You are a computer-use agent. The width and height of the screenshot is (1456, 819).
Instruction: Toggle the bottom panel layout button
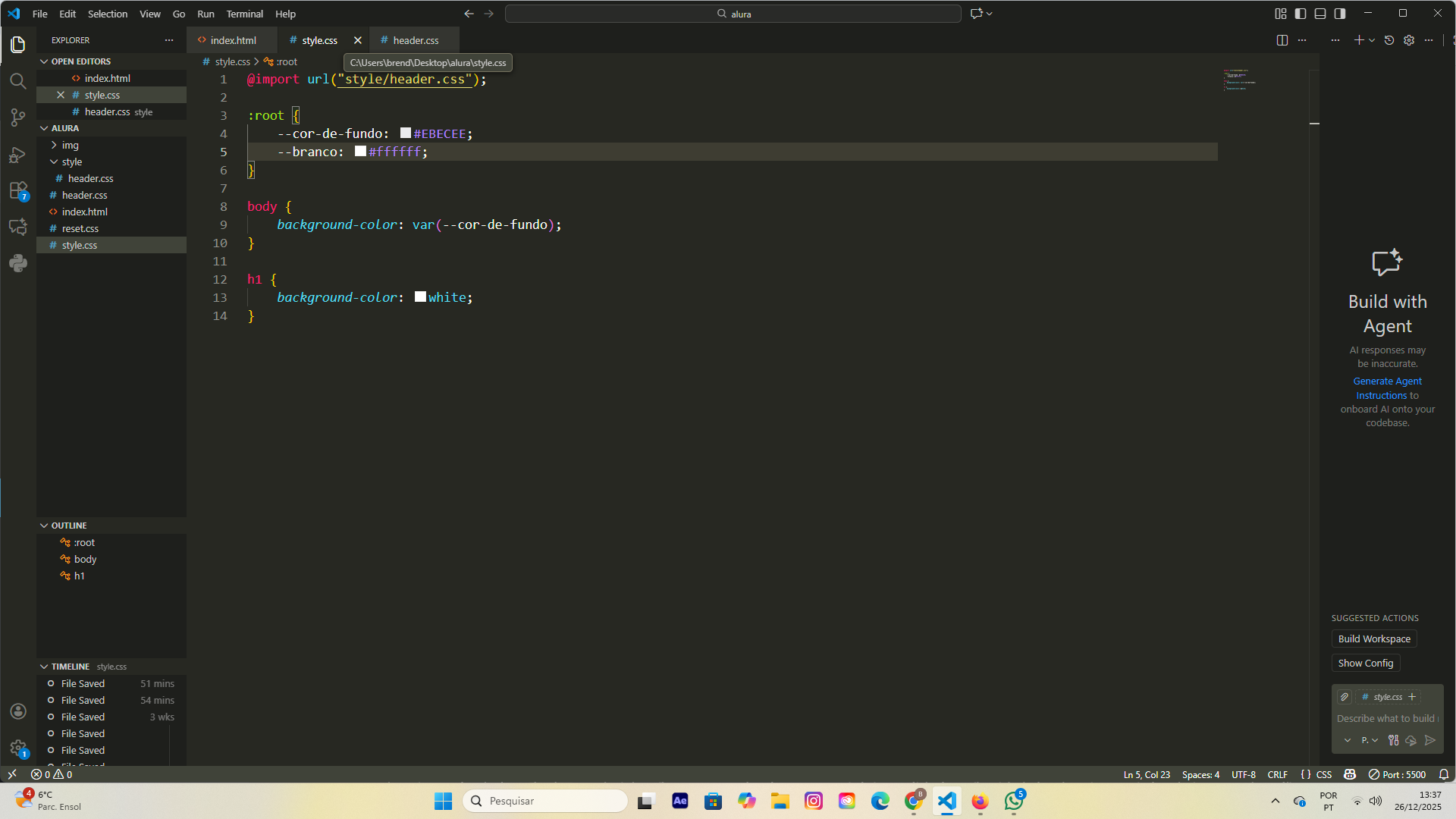coord(1320,14)
